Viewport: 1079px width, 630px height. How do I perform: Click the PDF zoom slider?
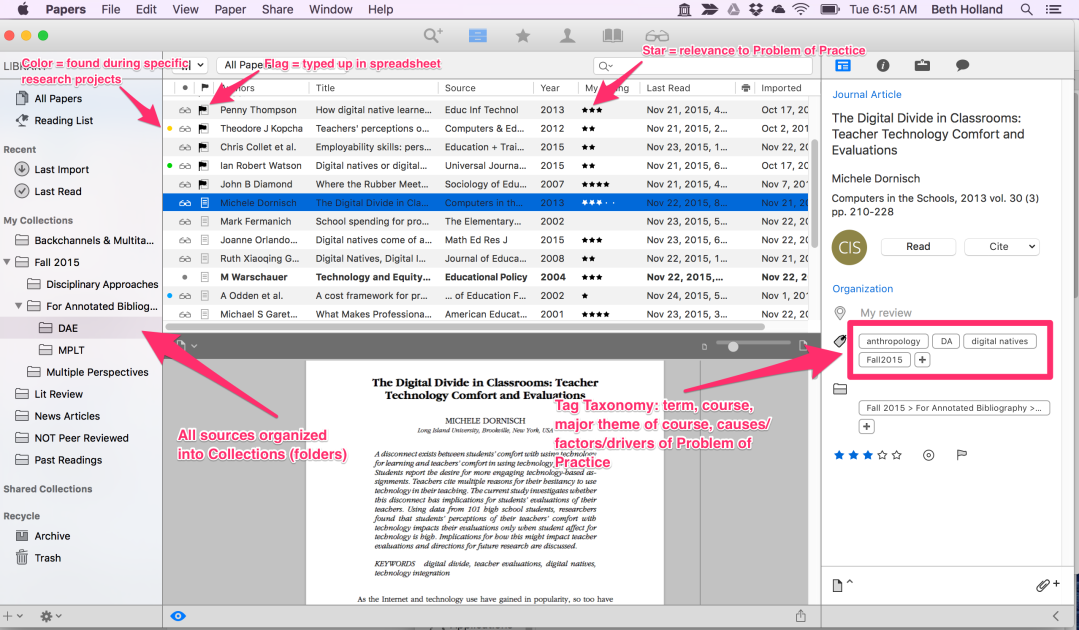pyautogui.click(x=733, y=346)
